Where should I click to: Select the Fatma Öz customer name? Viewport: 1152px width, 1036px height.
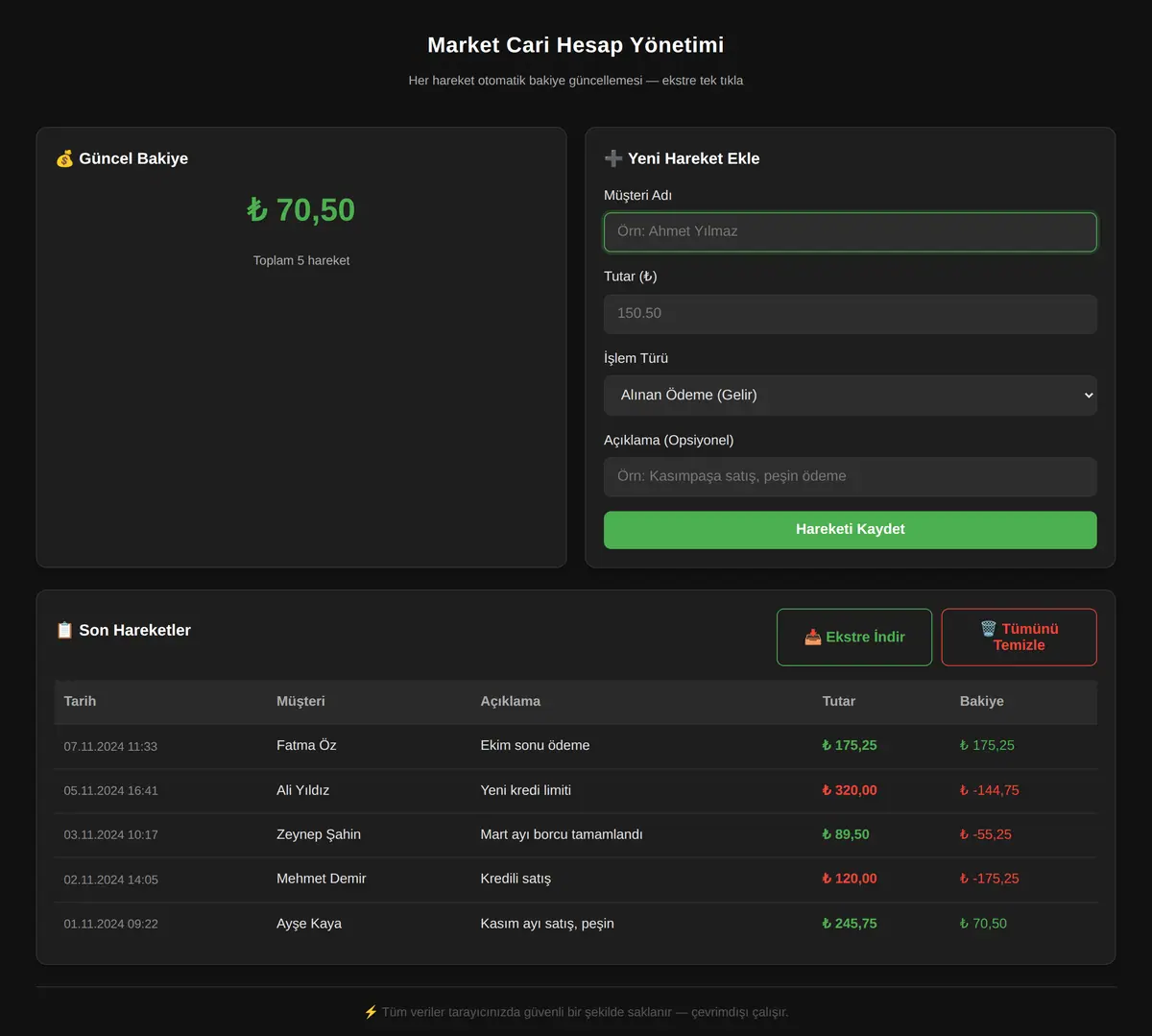pos(306,745)
